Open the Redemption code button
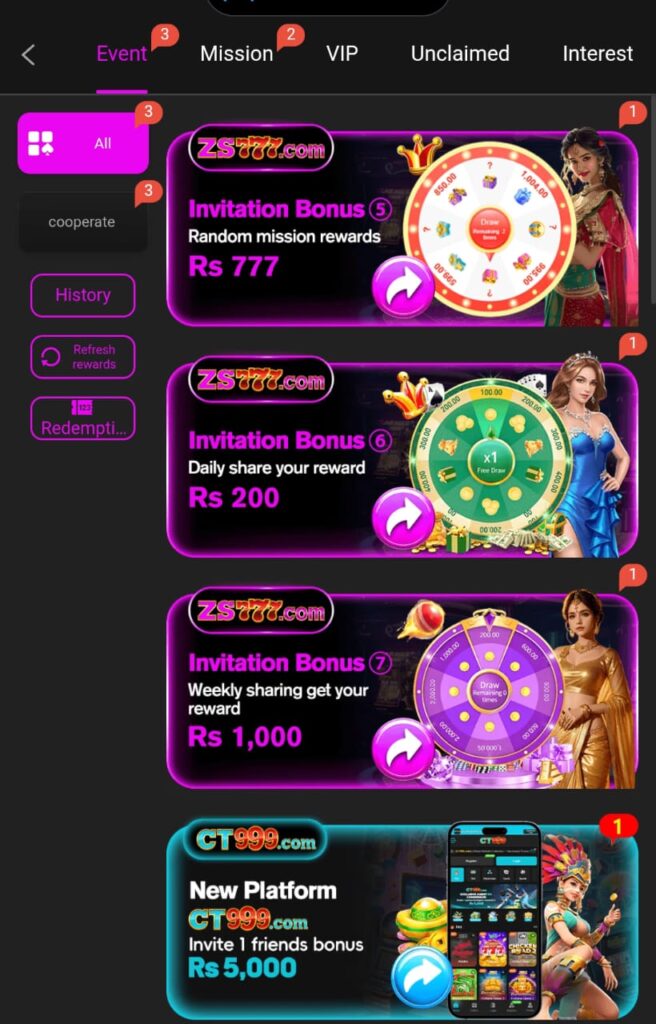 pyautogui.click(x=83, y=418)
